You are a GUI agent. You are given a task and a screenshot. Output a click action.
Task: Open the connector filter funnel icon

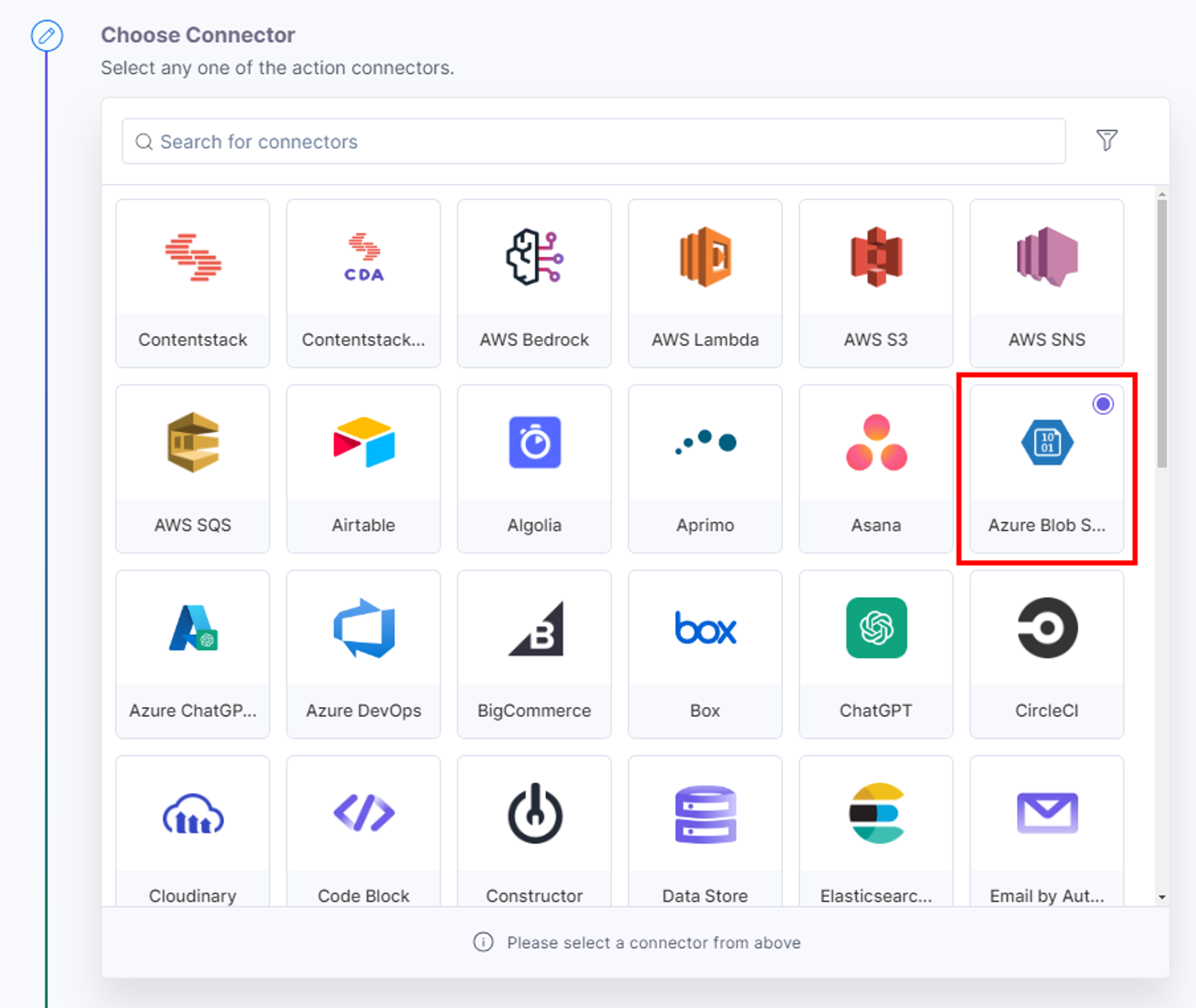tap(1106, 140)
